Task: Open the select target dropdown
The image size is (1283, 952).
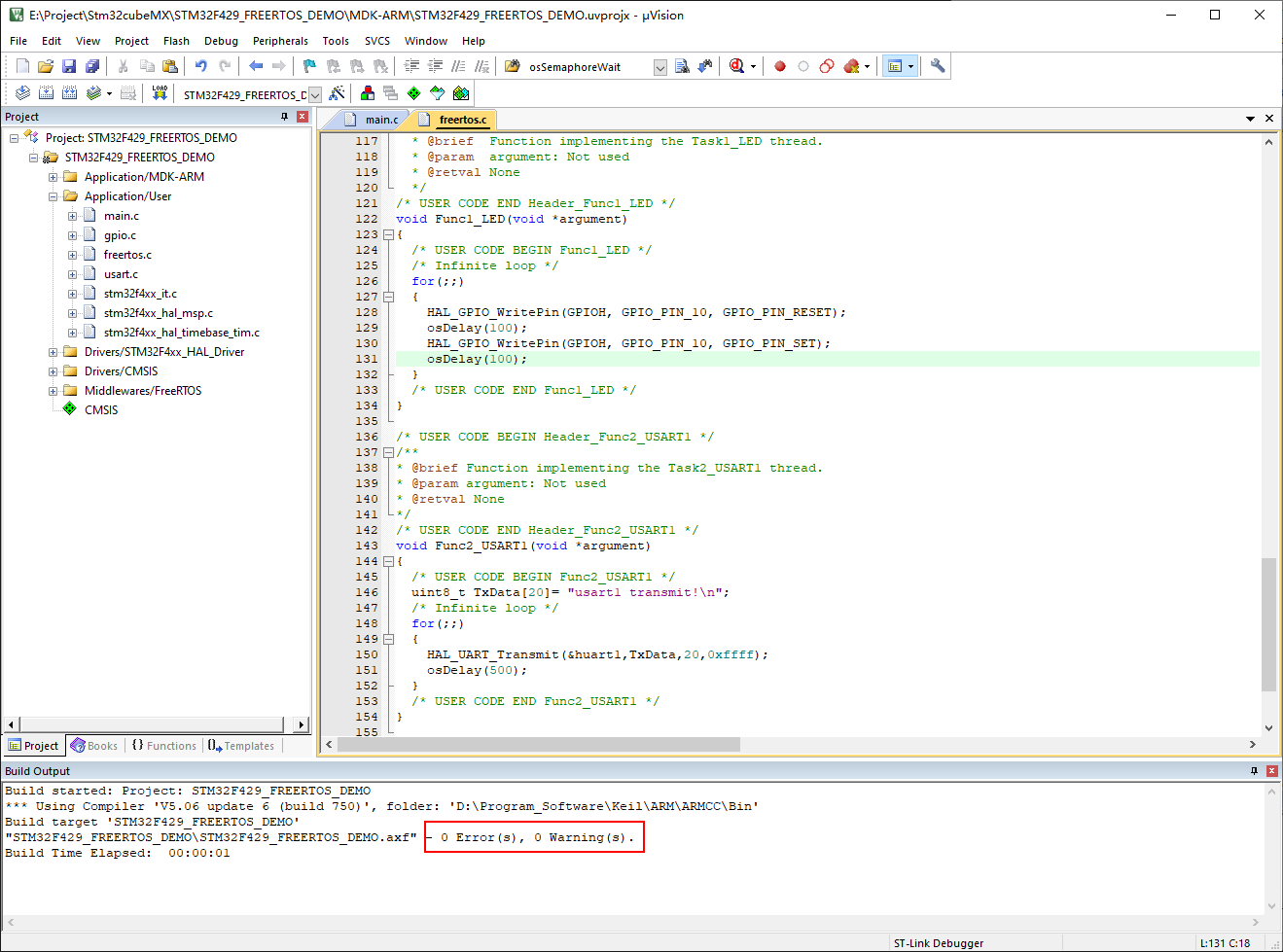Action: (x=315, y=94)
